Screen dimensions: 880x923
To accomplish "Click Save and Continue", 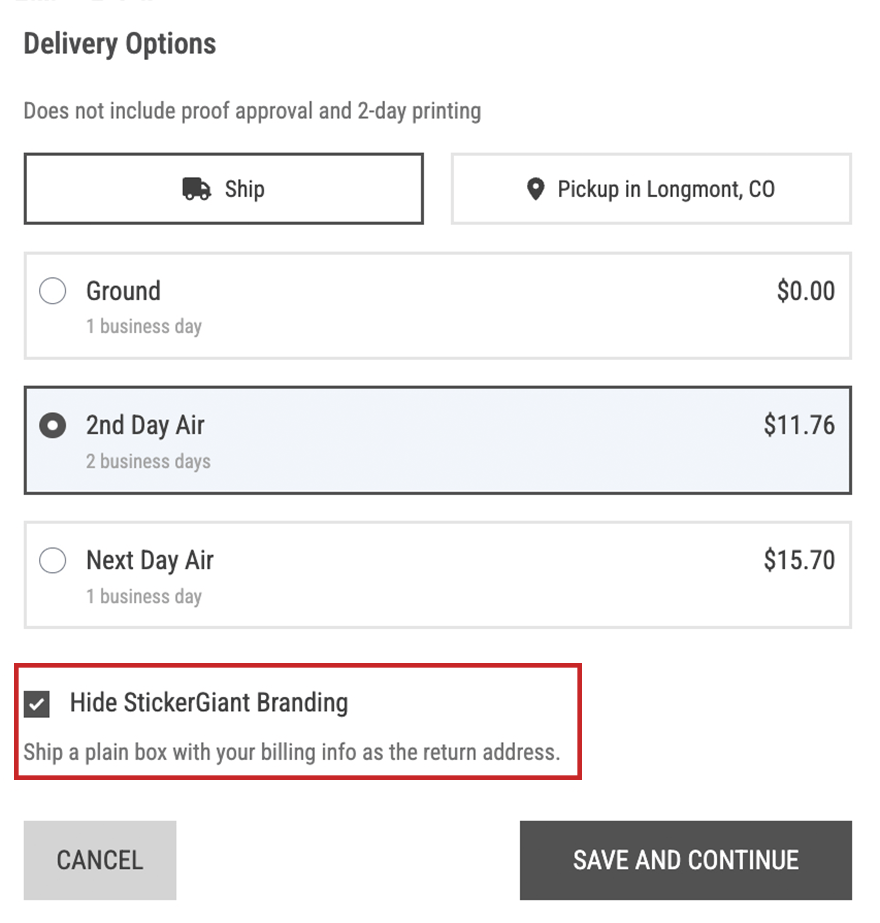I will click(686, 860).
